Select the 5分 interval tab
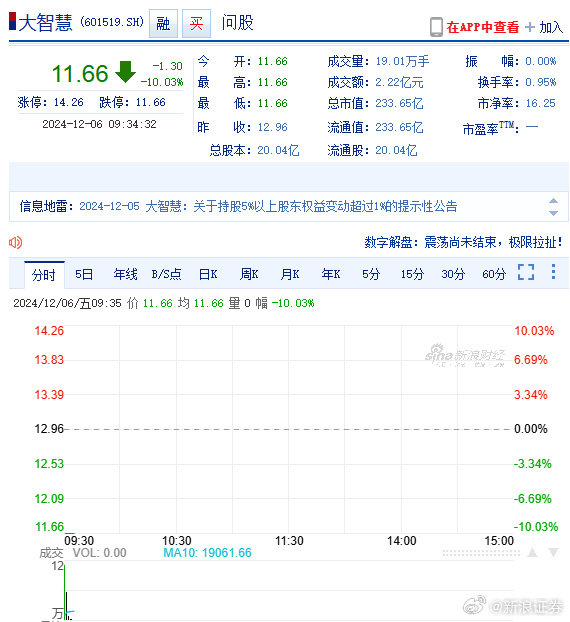 [x=371, y=274]
